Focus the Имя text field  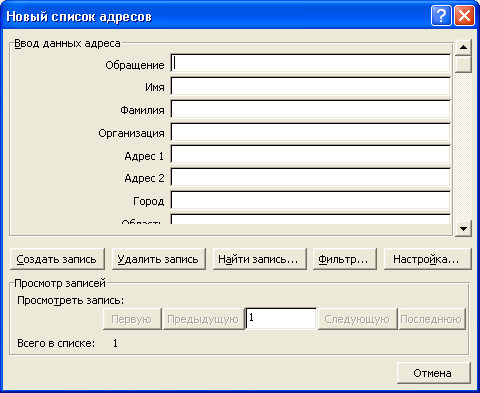coord(310,86)
